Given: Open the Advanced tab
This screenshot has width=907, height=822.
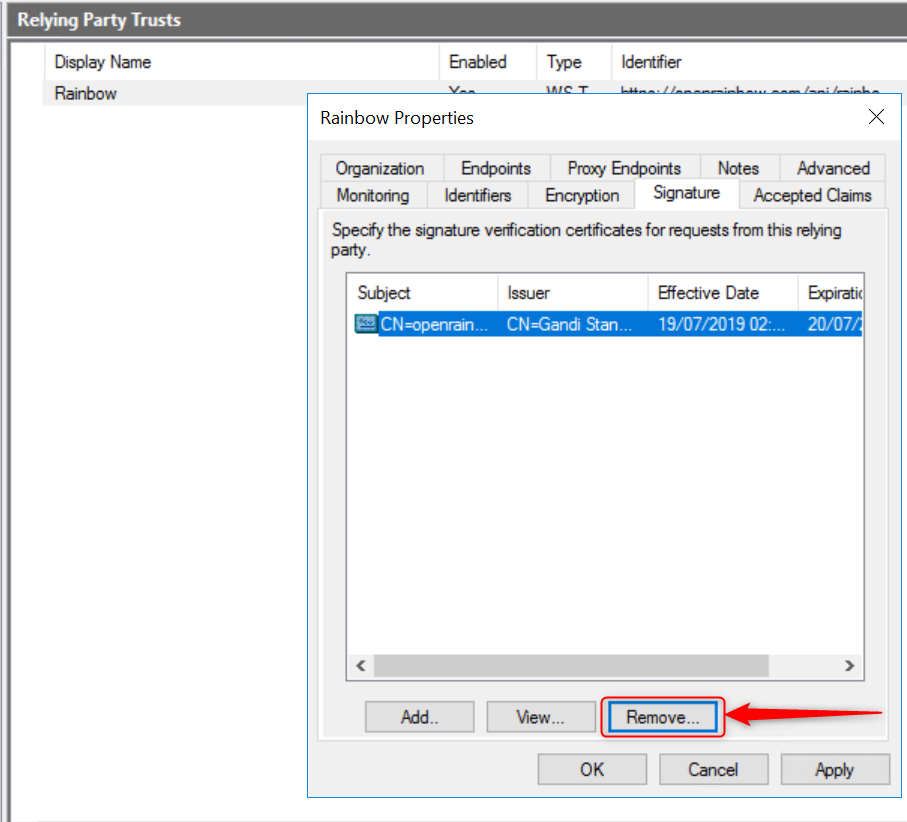Looking at the screenshot, I should pos(832,168).
